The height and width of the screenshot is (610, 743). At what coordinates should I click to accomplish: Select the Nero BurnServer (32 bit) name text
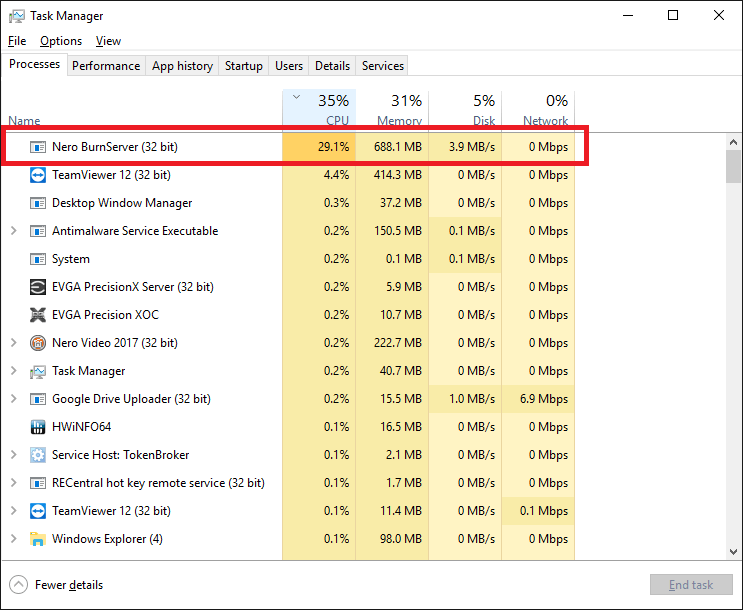[115, 147]
